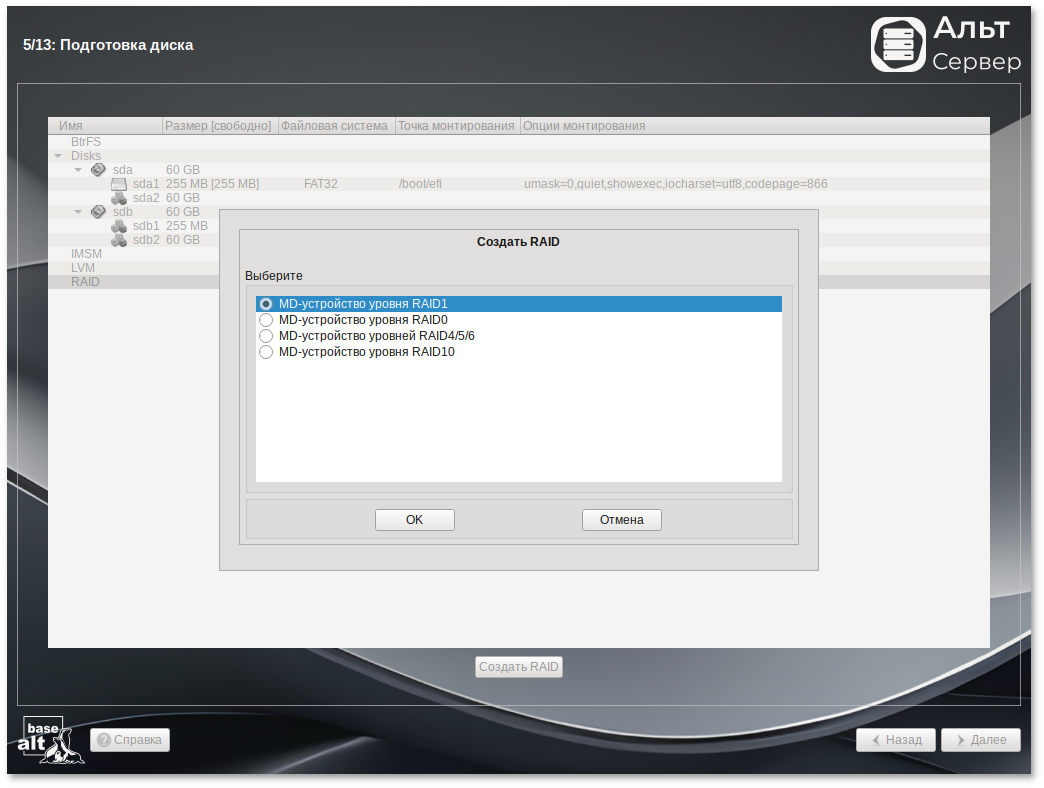Select the RAID1 MD-device radio button
The image size is (1044, 788).
[x=266, y=304]
